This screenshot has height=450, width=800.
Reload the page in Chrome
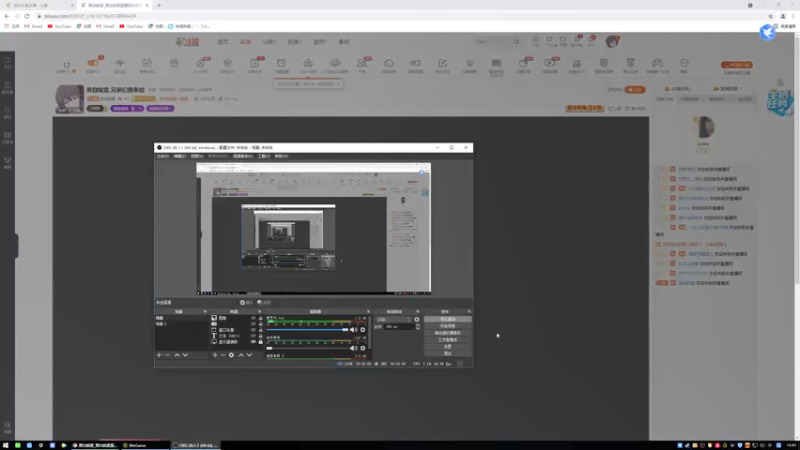(27, 16)
